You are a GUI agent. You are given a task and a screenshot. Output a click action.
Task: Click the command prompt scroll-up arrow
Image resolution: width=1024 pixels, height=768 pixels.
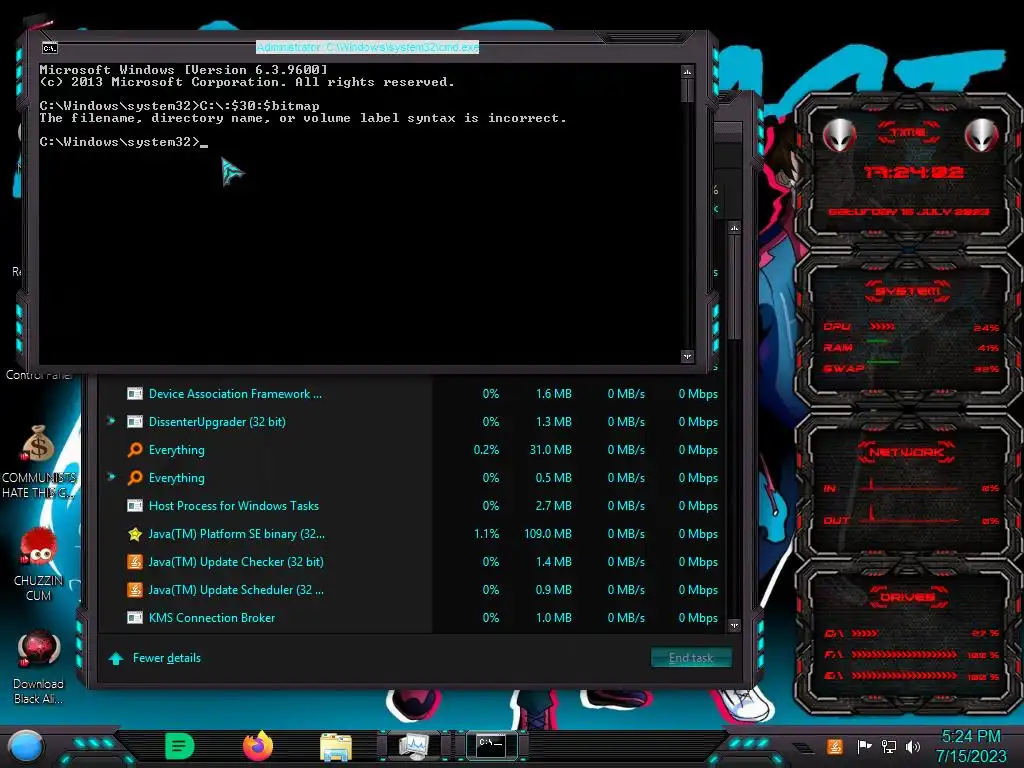pos(687,71)
